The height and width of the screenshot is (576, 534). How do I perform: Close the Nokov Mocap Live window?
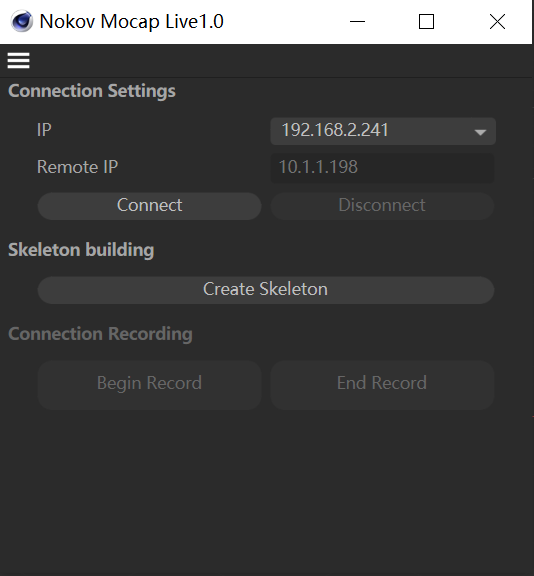tap(497, 21)
